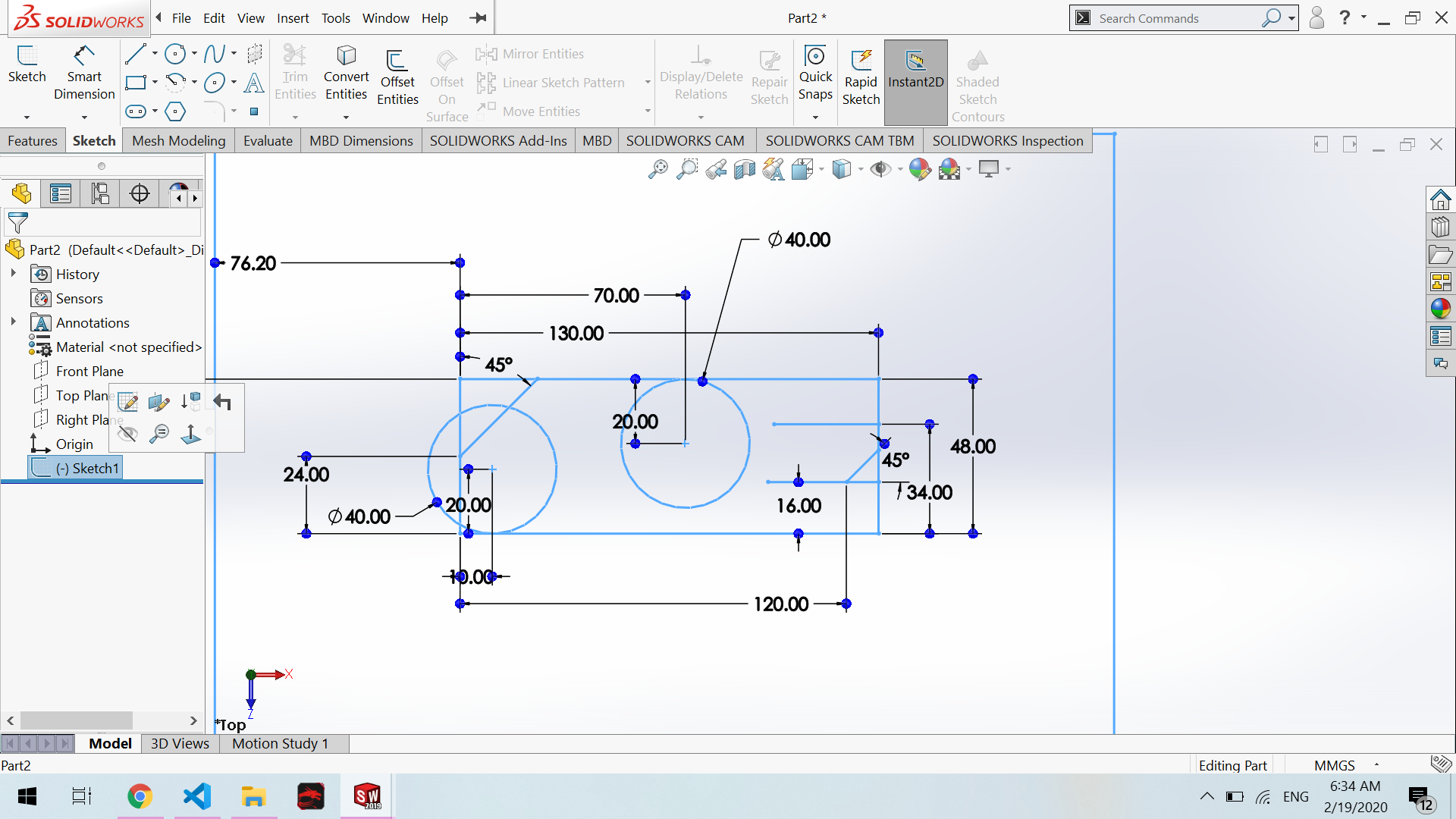Switch to the Evaluate tab
Screen dimensions: 1456x819
point(268,141)
